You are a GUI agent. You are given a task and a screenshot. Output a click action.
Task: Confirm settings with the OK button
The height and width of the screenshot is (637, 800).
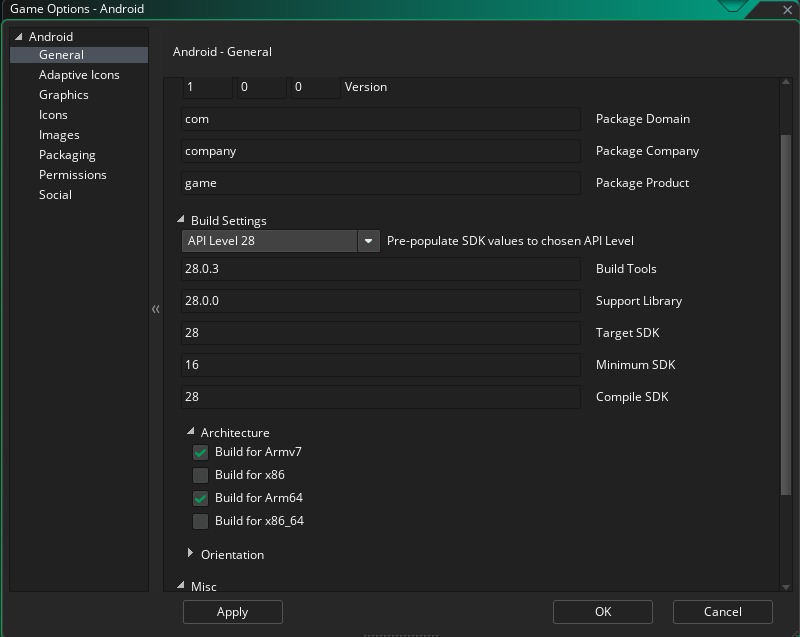coord(602,612)
